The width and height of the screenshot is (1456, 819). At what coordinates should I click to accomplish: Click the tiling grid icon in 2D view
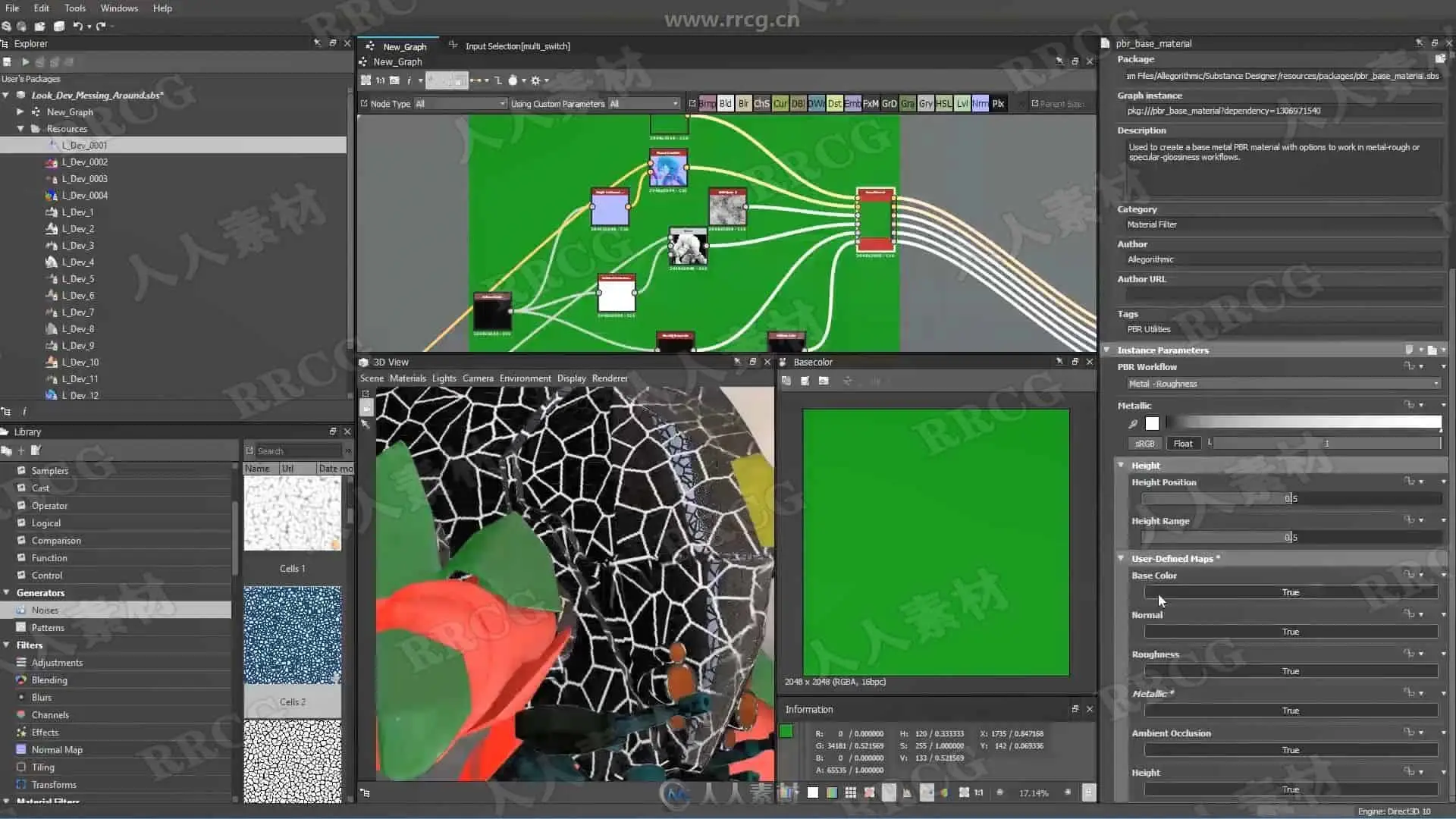point(851,792)
